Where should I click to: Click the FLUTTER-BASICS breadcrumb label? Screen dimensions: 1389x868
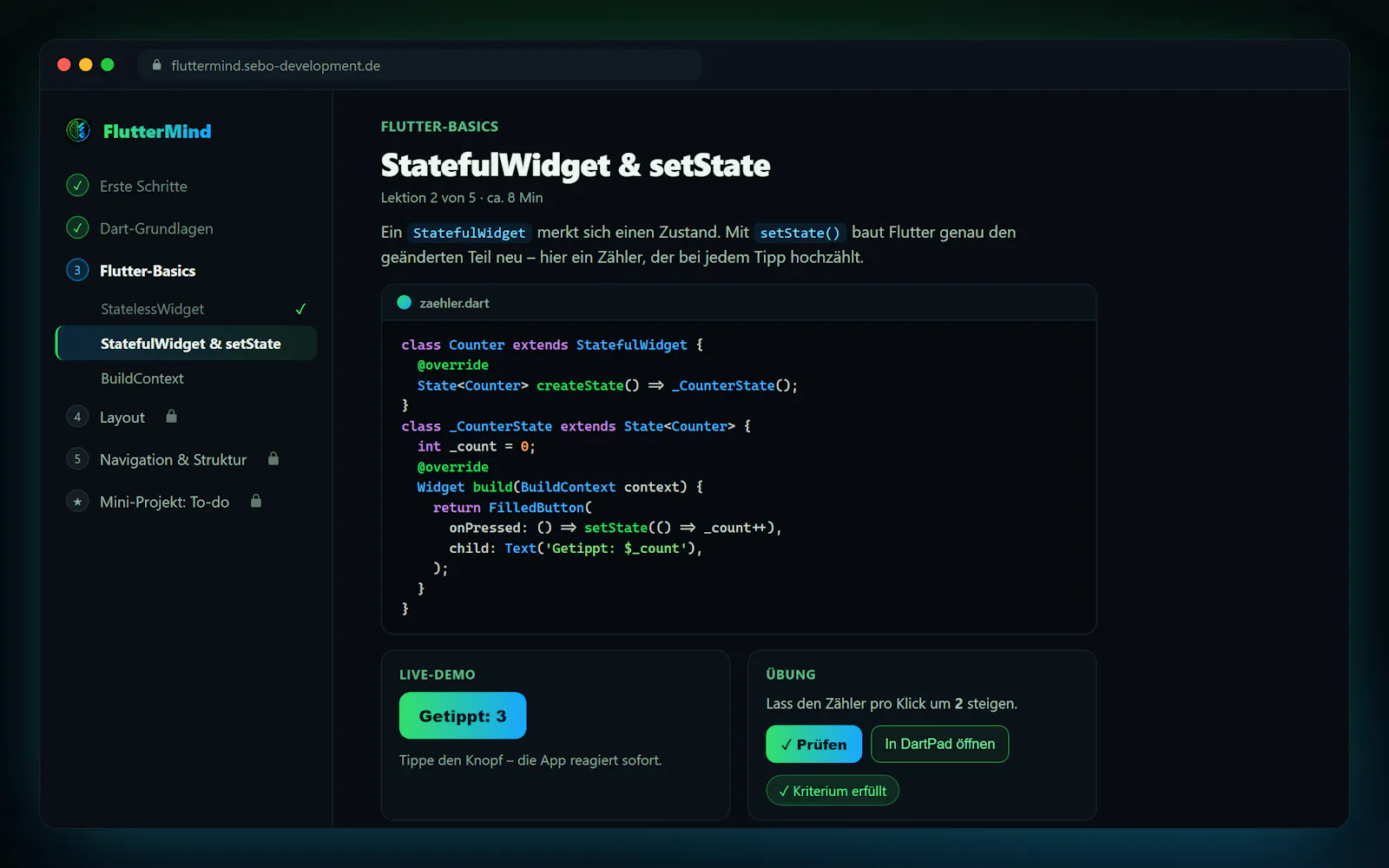tap(439, 127)
